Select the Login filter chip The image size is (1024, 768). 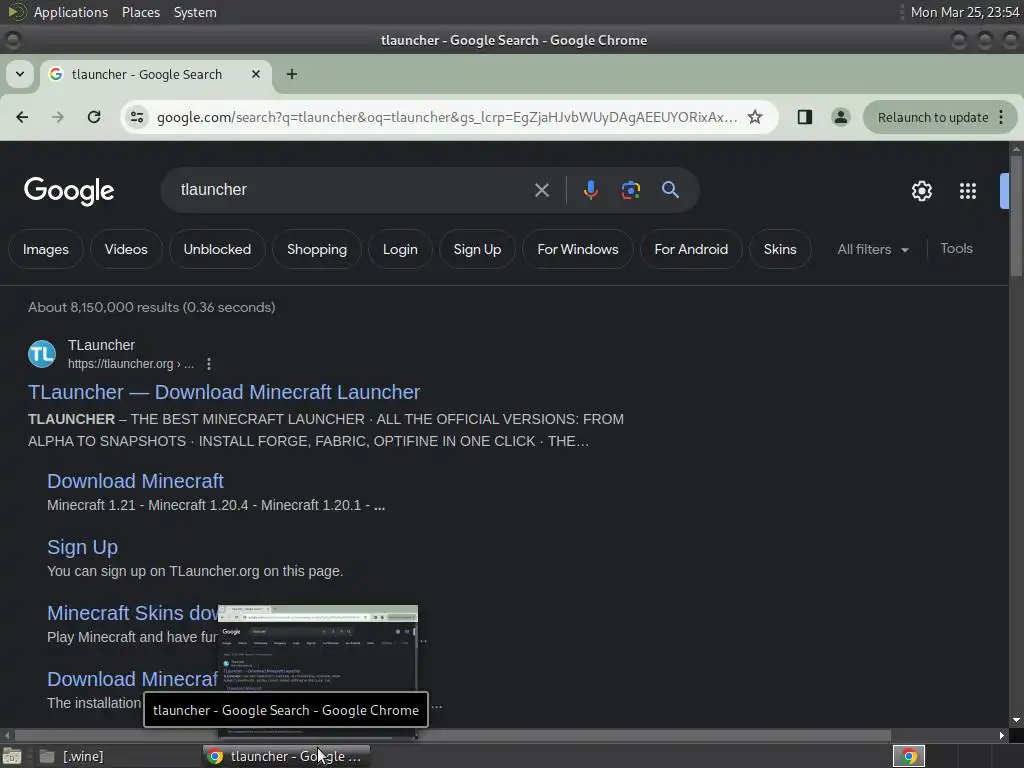pyautogui.click(x=400, y=249)
